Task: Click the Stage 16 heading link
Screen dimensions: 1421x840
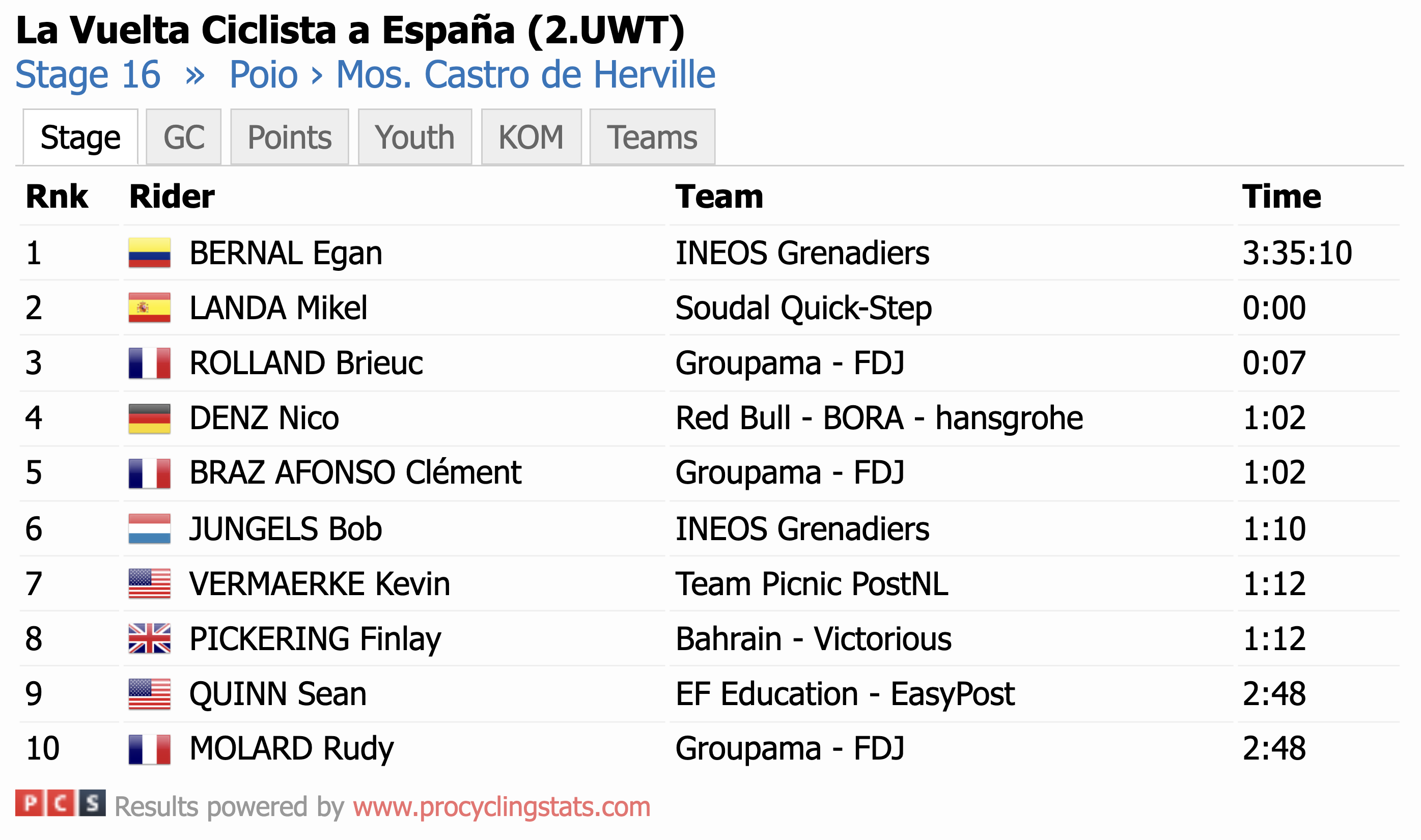Action: tap(88, 74)
